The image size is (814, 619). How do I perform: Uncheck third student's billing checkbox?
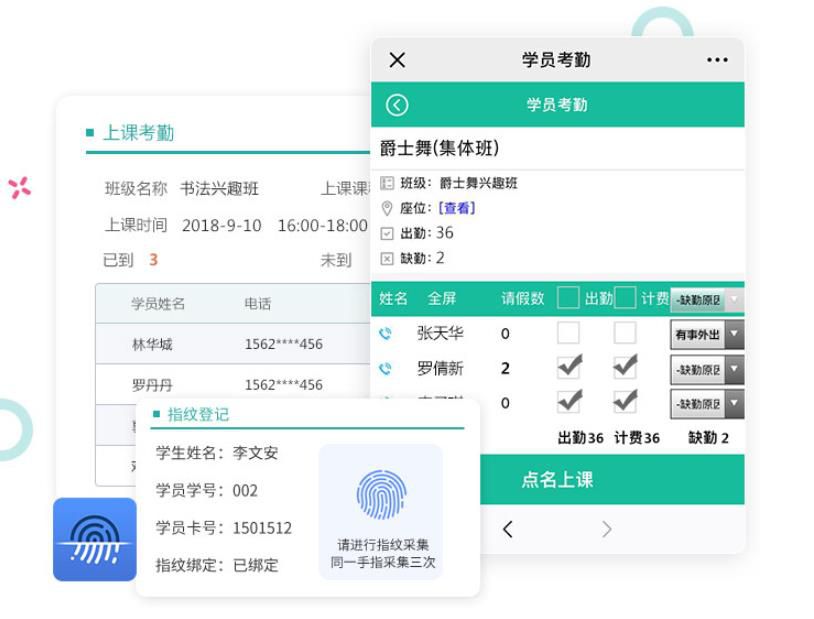(626, 401)
